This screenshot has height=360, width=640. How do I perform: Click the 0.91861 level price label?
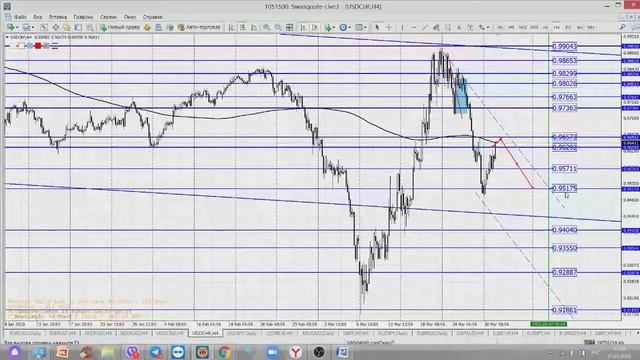[564, 310]
